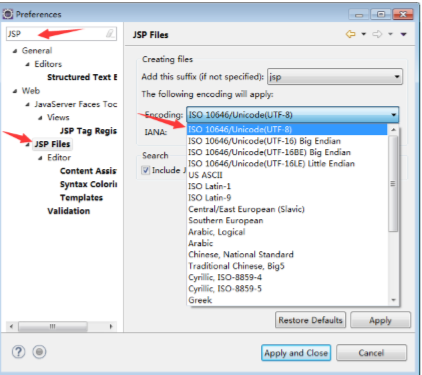Open back history dropdown arrow
The image size is (422, 375).
[364, 34]
